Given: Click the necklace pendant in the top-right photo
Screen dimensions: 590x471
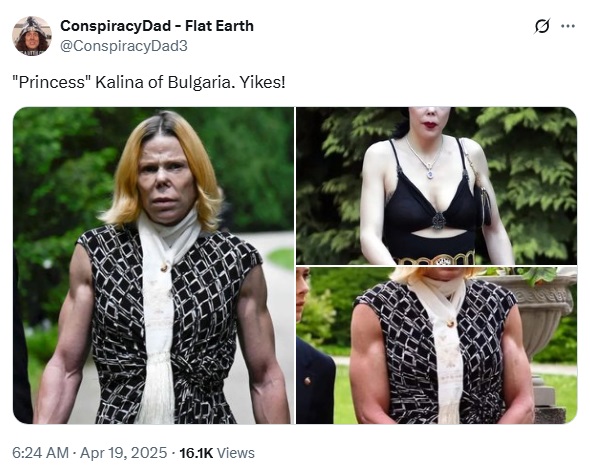Looking at the screenshot, I should [430, 174].
